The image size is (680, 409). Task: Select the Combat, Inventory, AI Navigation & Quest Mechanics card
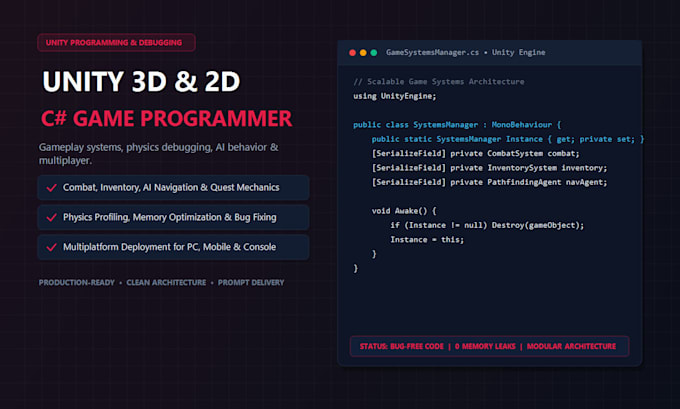(173, 187)
